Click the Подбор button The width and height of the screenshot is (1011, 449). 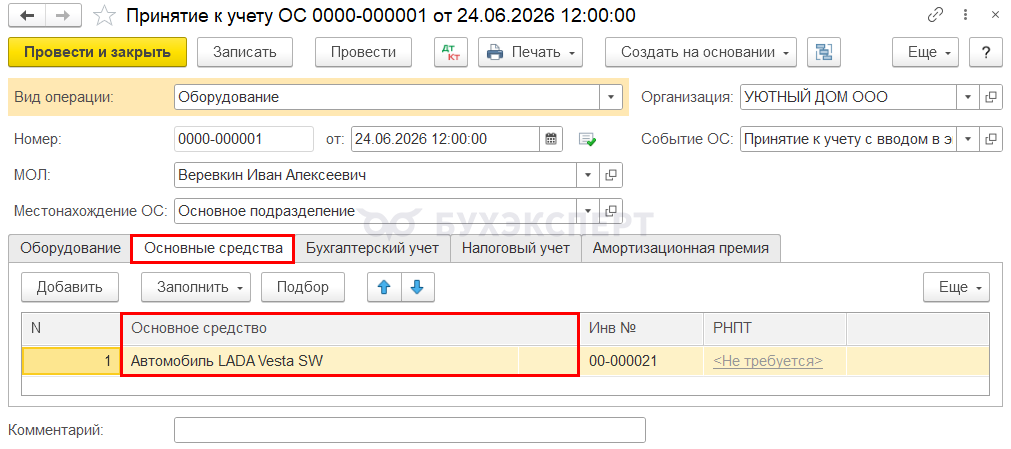coord(302,287)
